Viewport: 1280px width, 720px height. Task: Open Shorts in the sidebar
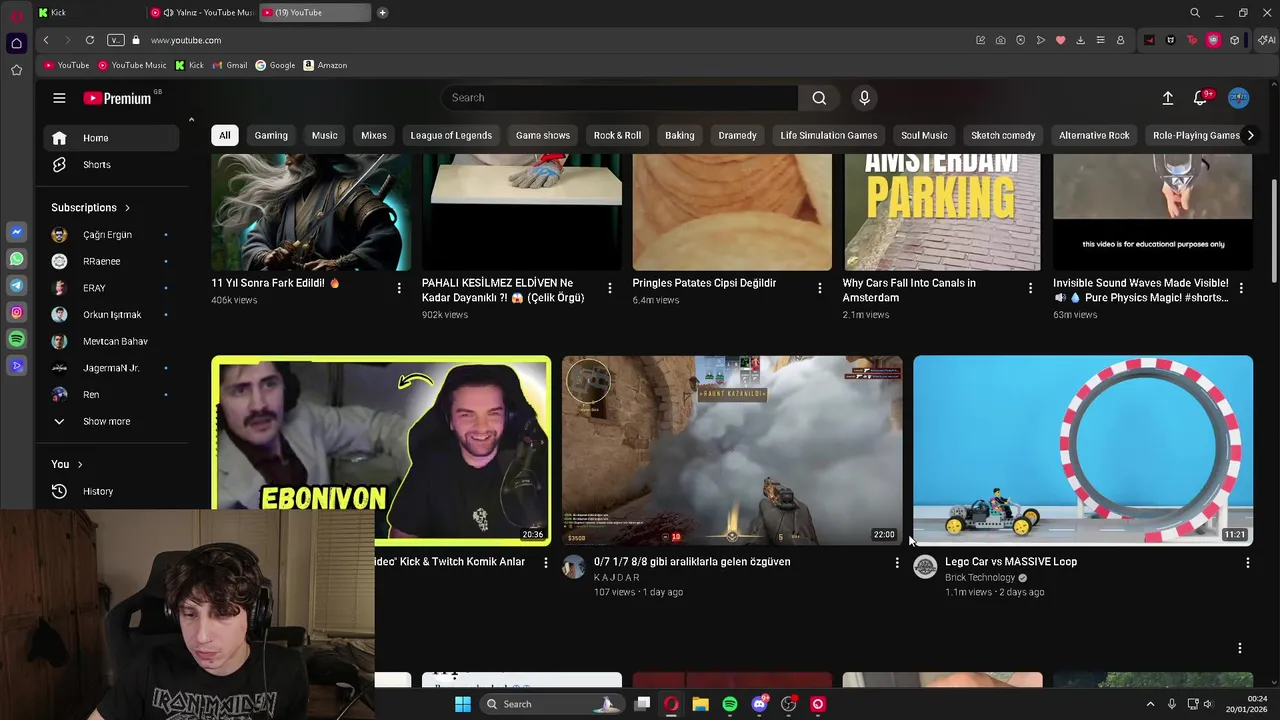pos(110,164)
